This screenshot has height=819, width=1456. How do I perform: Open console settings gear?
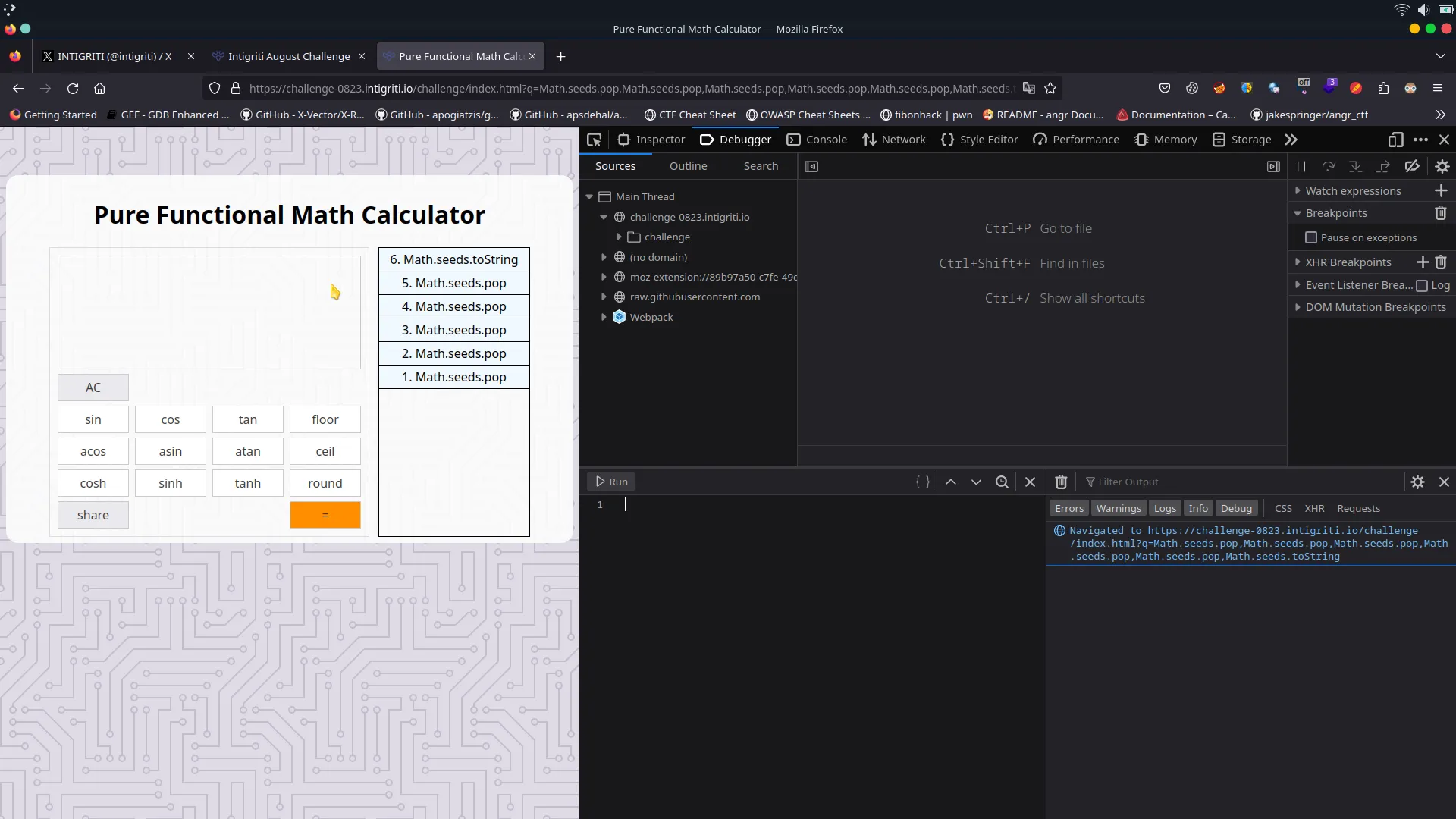(x=1417, y=482)
